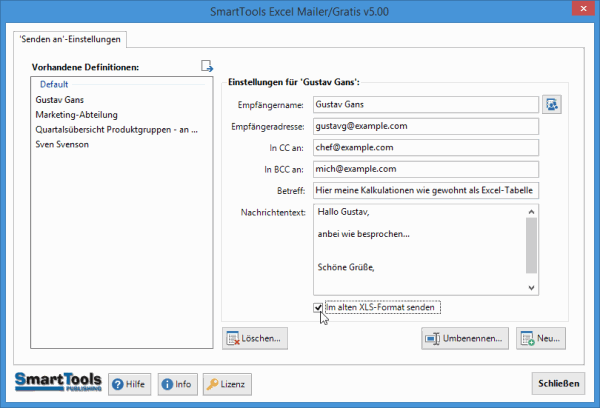Uncheck 'Im alten XLS-Format senden' checkbox
The width and height of the screenshot is (600, 408).
318,307
